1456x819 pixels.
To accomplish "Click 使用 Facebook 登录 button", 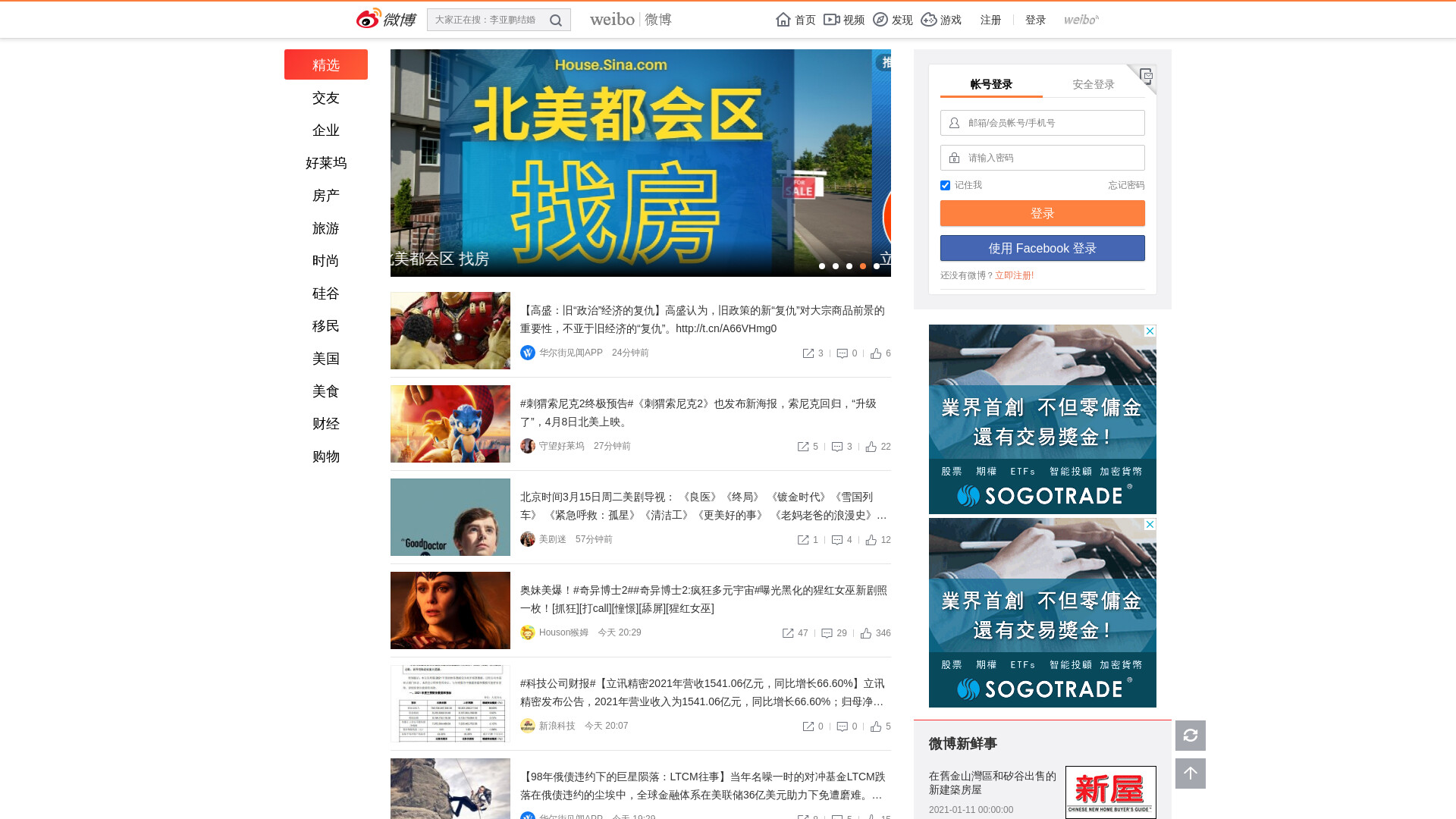I will click(1043, 248).
